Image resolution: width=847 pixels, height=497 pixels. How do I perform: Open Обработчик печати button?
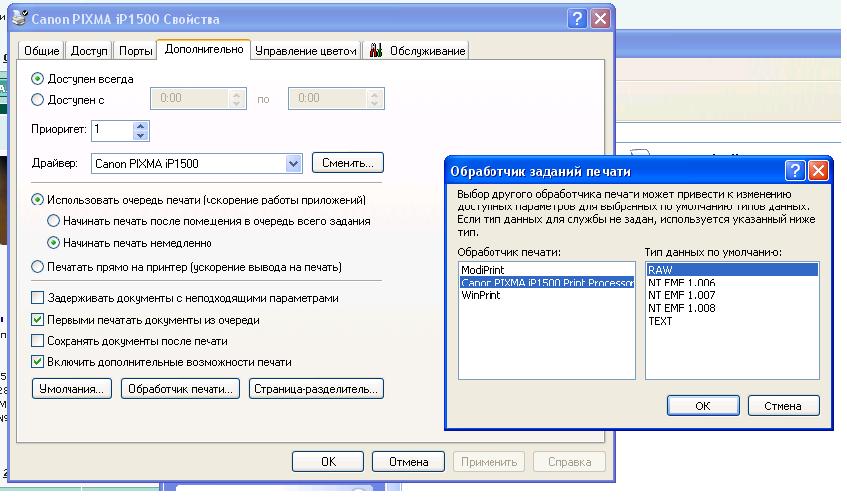(x=180, y=388)
